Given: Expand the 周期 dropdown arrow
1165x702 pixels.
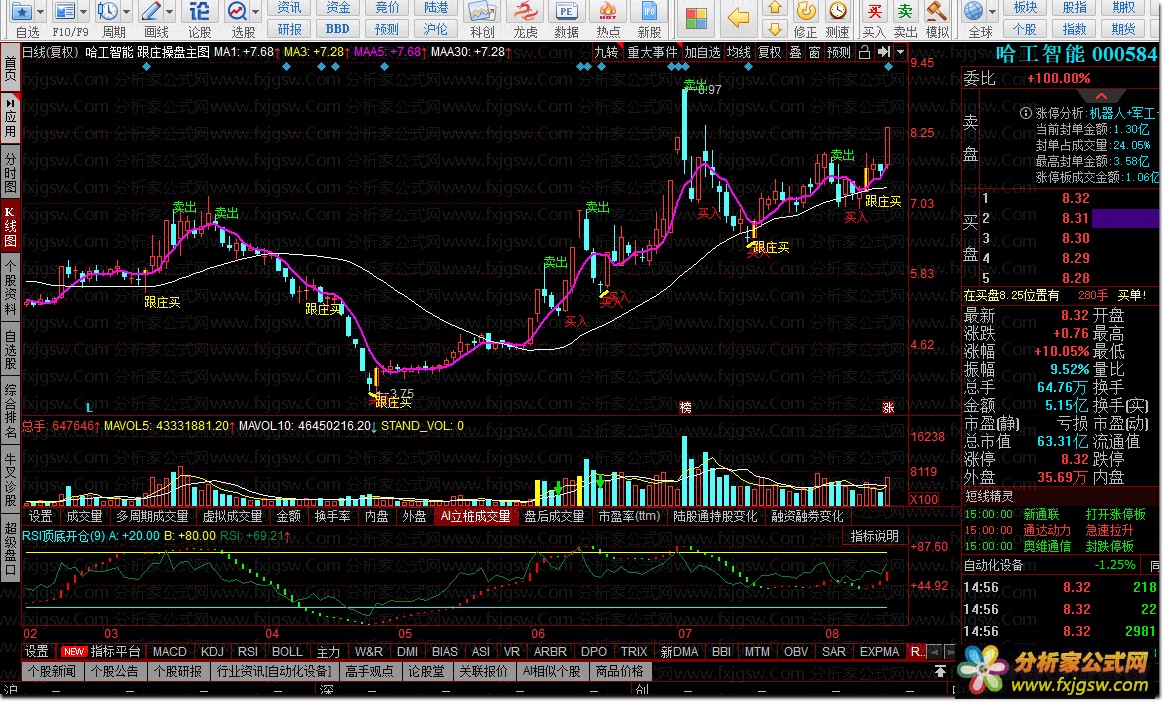Looking at the screenshot, I should 127,12.
